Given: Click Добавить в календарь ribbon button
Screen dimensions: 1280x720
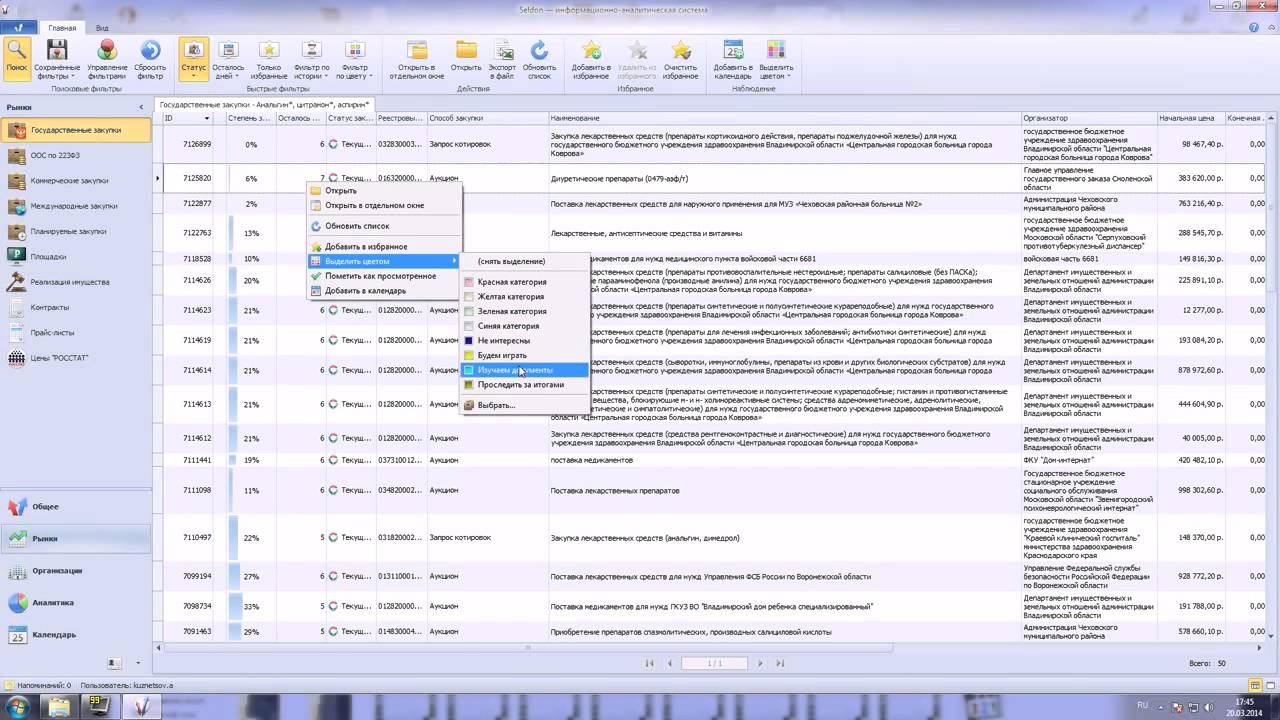Looking at the screenshot, I should (733, 59).
